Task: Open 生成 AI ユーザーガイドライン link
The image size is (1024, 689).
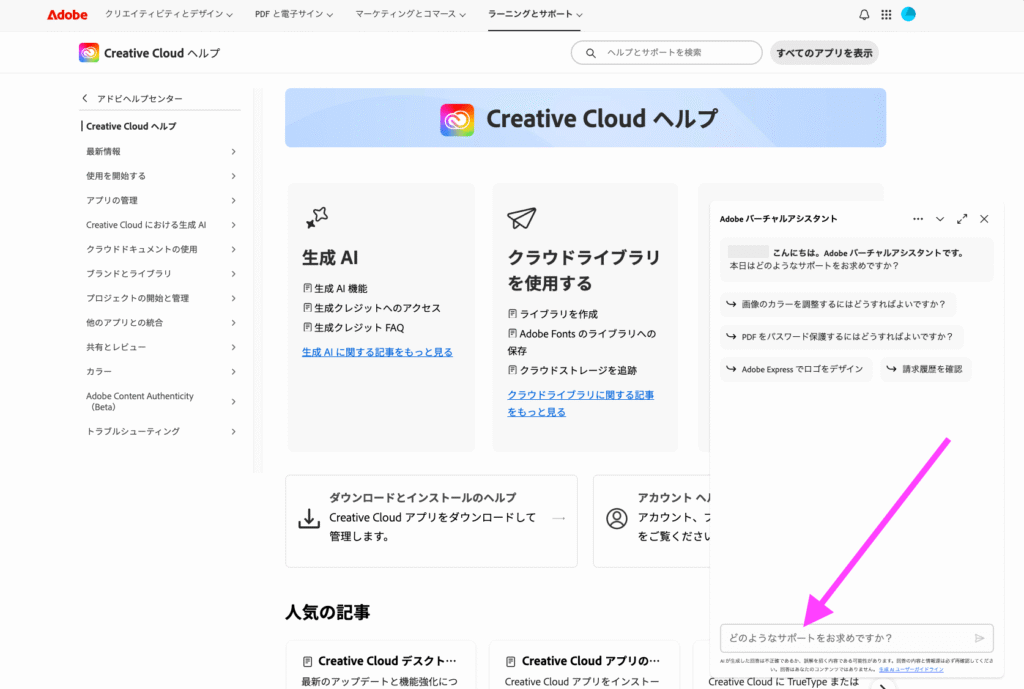Action: pos(911,669)
